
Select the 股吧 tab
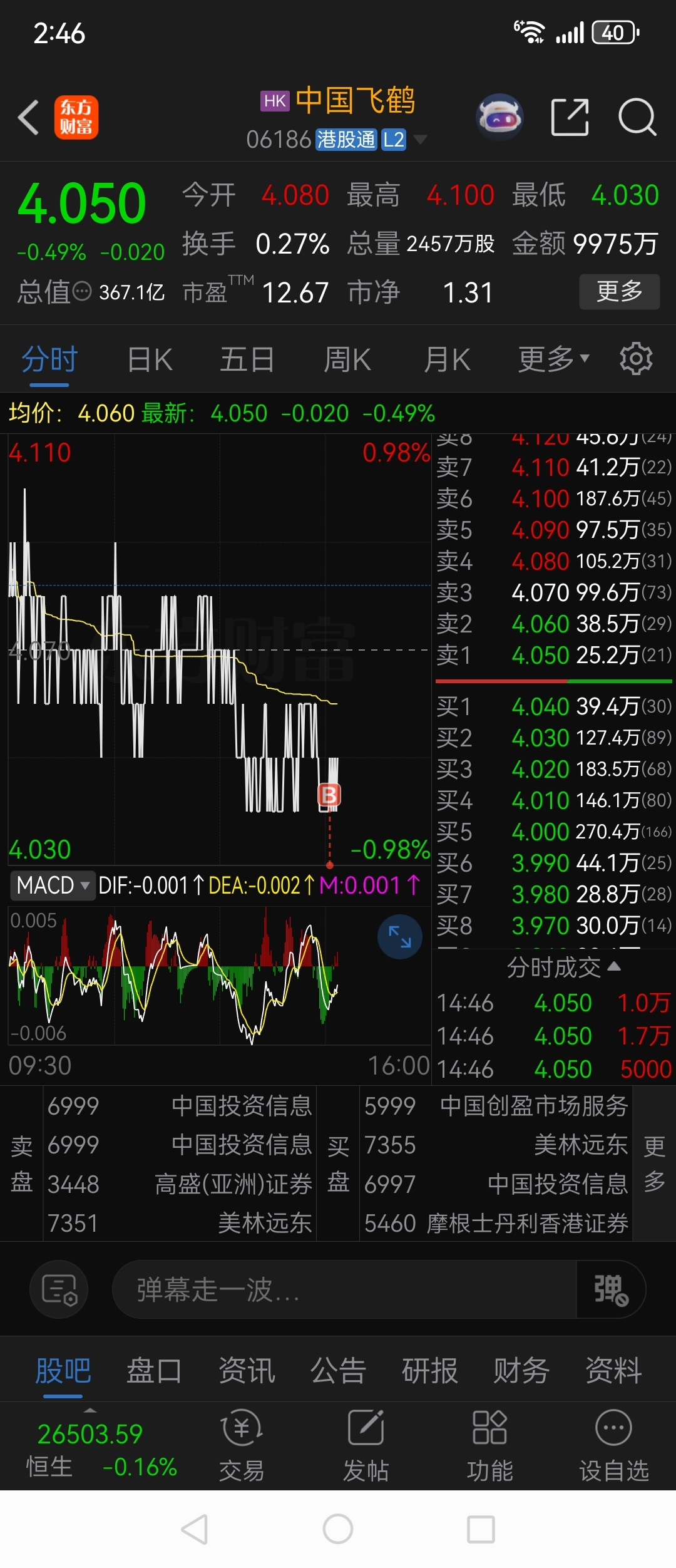[63, 1370]
